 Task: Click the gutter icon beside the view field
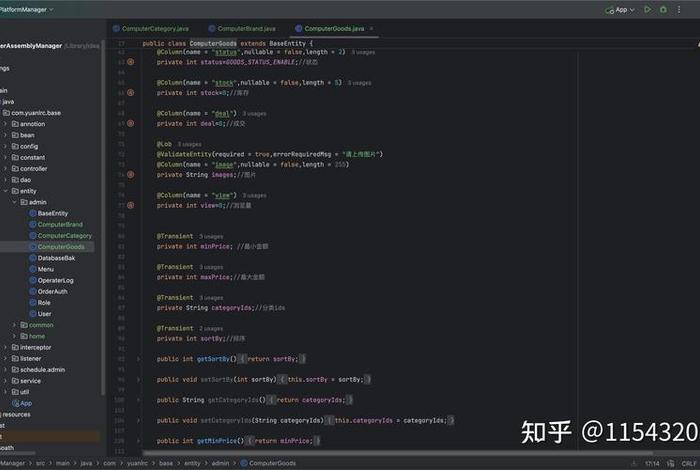click(x=130, y=205)
